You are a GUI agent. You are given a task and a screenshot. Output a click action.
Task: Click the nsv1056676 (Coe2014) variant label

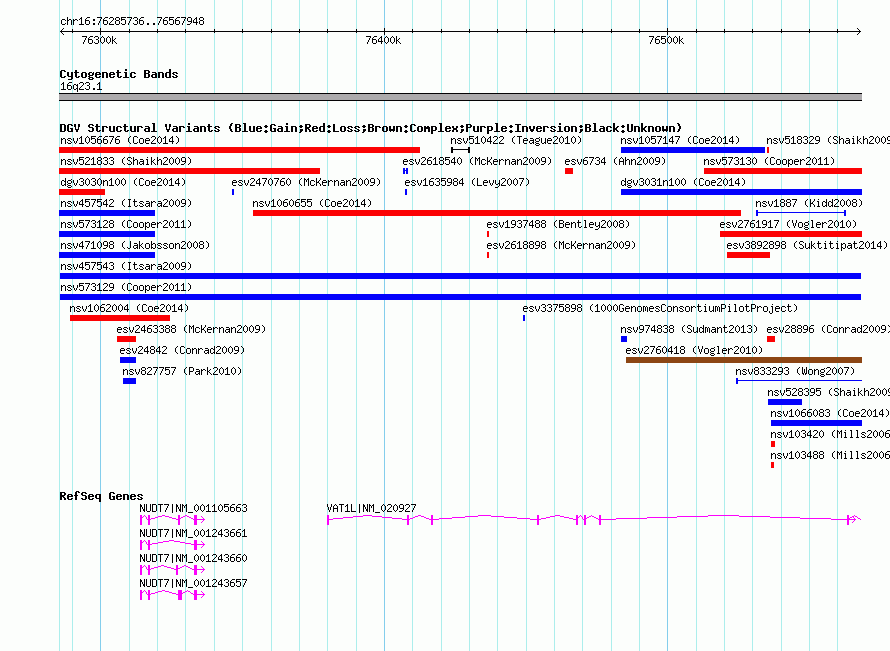point(120,140)
